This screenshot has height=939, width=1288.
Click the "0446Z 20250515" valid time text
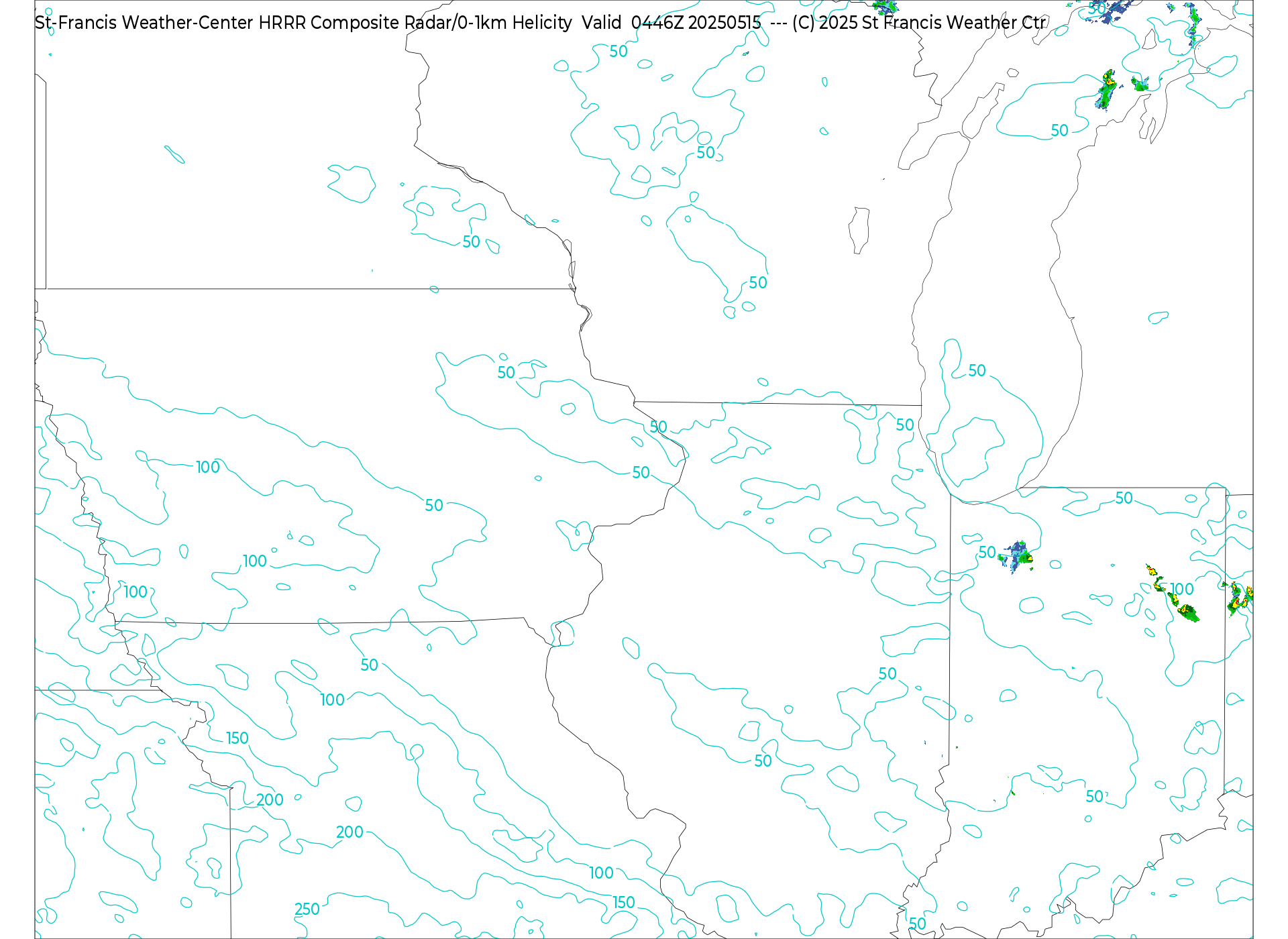click(696, 23)
